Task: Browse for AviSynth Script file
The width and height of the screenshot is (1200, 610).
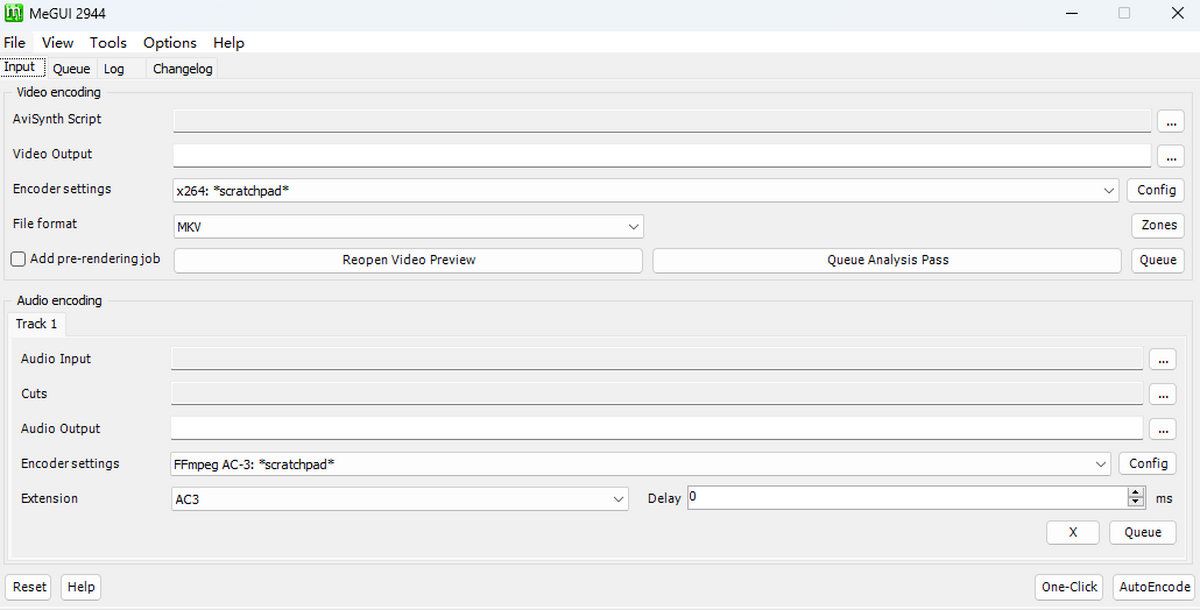Action: [x=1171, y=121]
